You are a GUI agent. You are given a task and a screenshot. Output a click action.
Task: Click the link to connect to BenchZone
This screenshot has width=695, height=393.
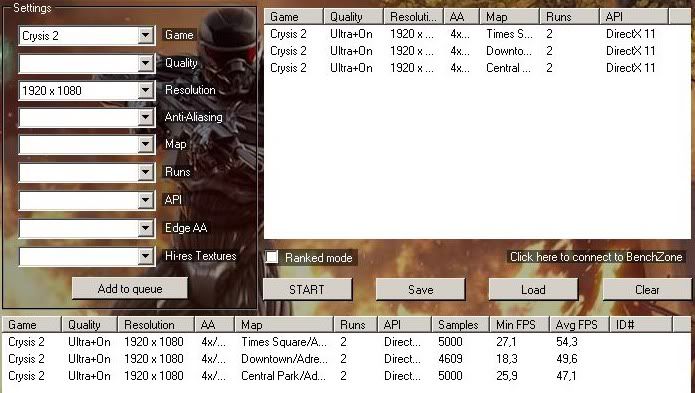(x=596, y=257)
